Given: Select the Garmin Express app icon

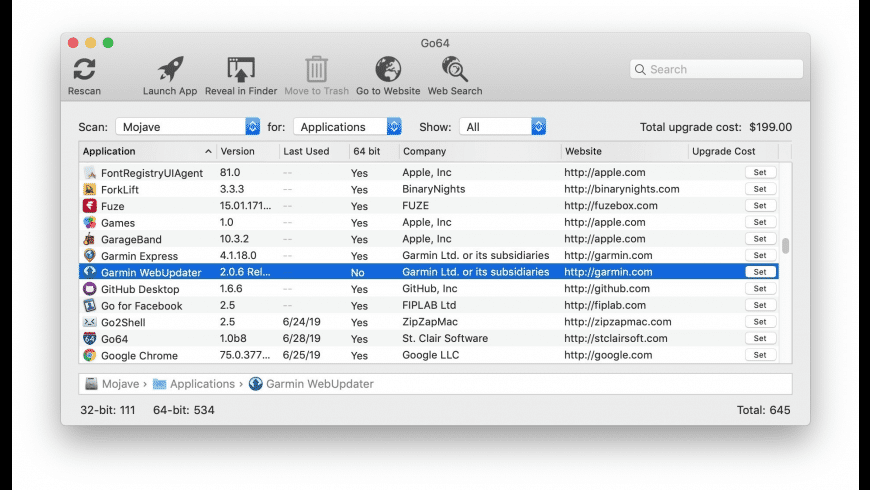Looking at the screenshot, I should click(89, 256).
